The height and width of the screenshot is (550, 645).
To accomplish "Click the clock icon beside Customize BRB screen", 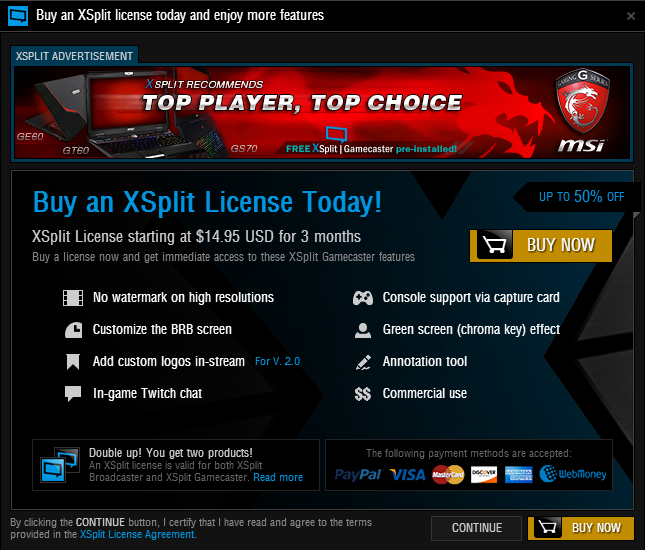I will (x=74, y=330).
